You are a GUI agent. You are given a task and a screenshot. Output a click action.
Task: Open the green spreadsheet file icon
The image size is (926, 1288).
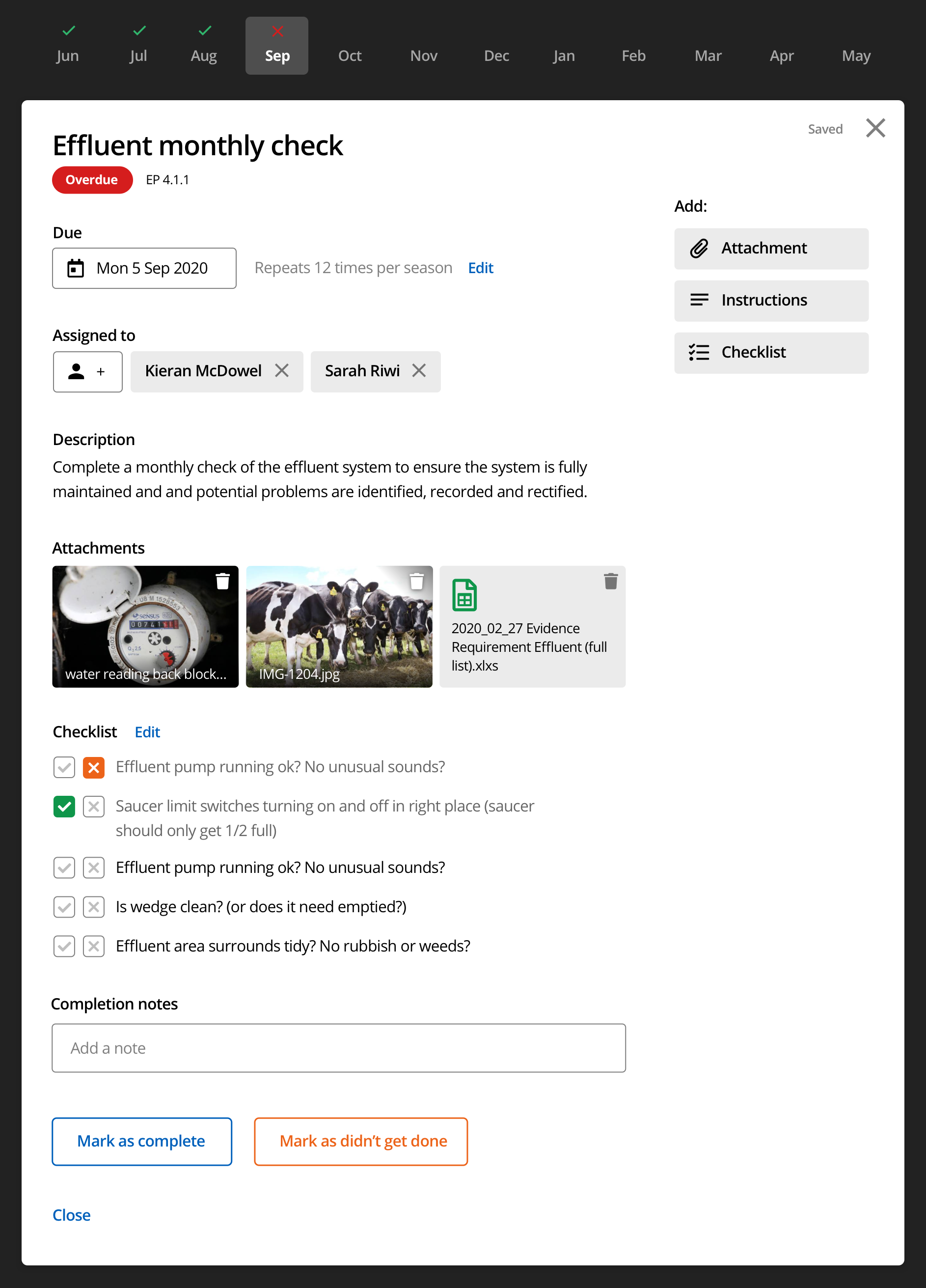coord(464,594)
